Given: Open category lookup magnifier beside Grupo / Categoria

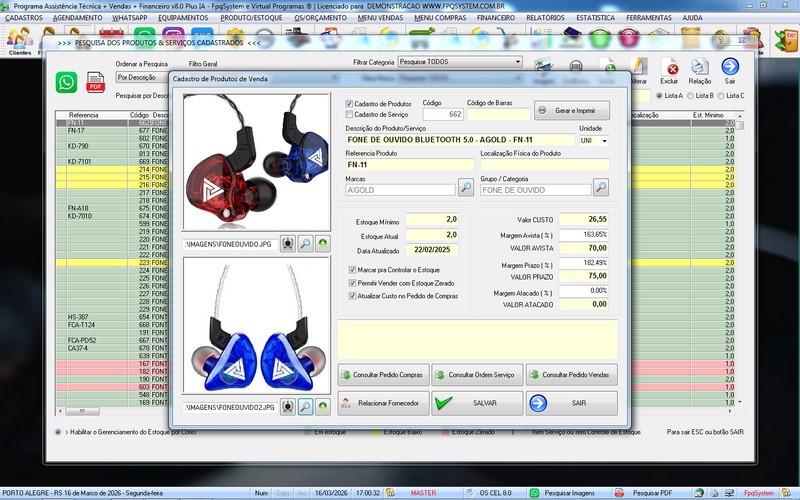Looking at the screenshot, I should 600,186.
